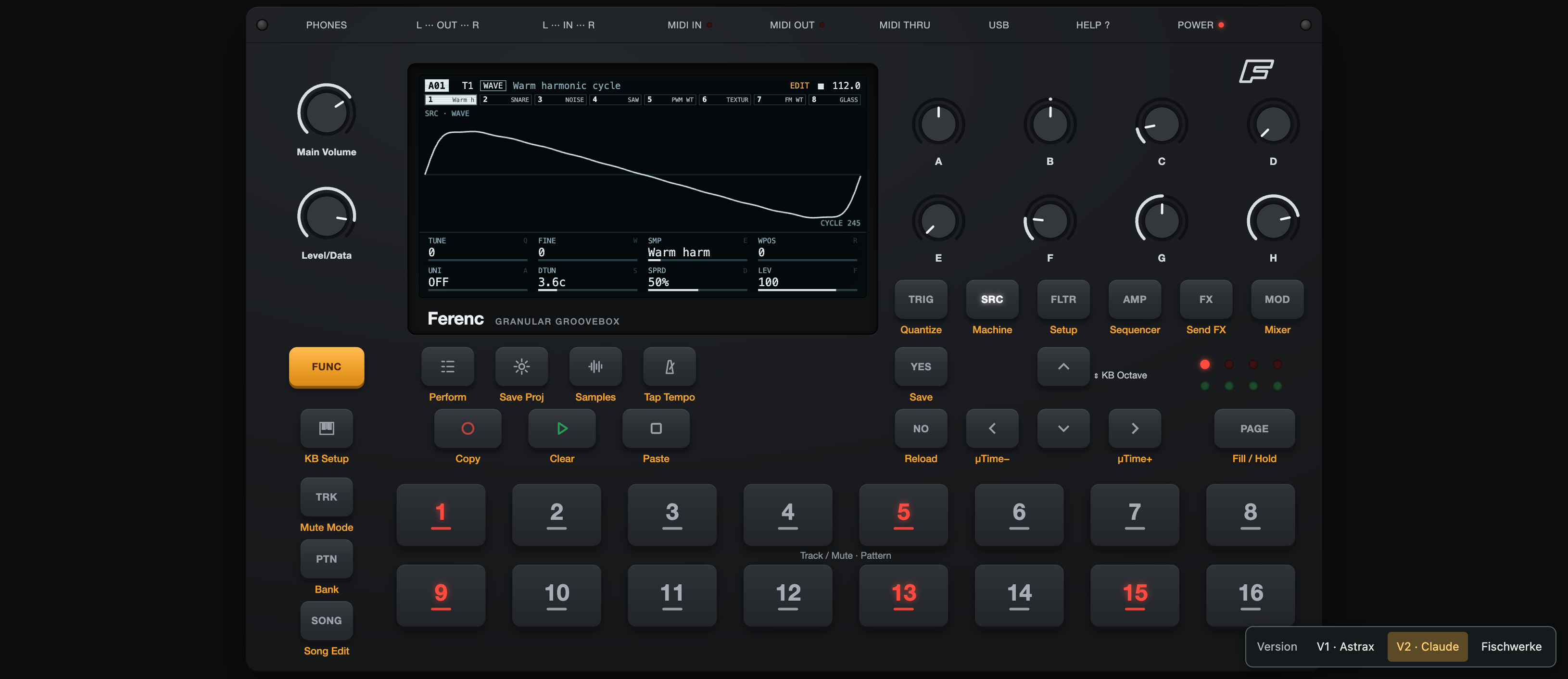
Task: Open Samples with the waveform icon button
Action: [595, 366]
